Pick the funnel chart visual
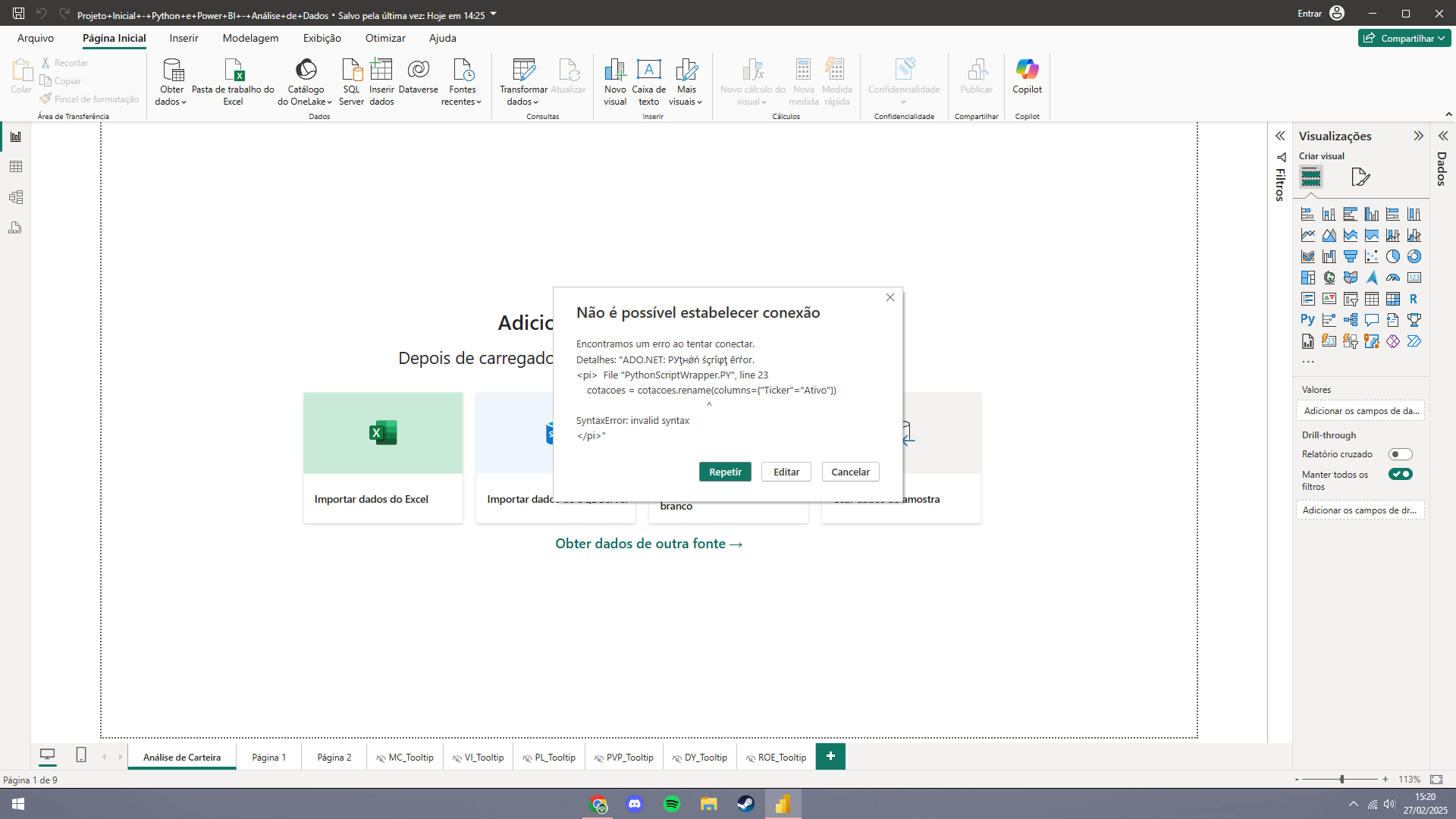This screenshot has width=1456, height=819. 1350,256
